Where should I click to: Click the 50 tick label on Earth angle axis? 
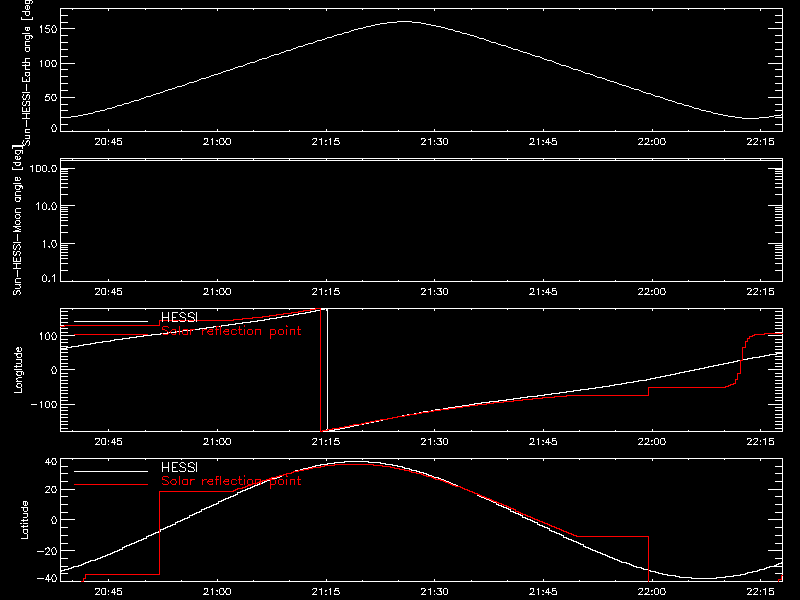(51, 98)
